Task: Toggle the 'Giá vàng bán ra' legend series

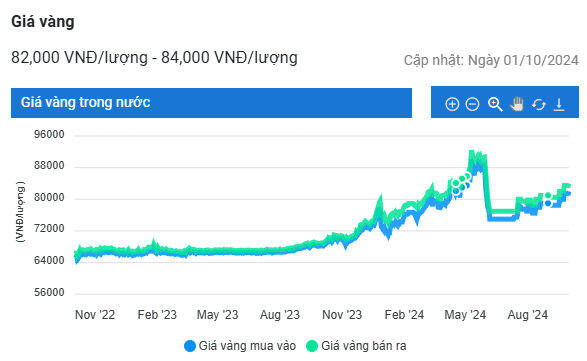Action: pyautogui.click(x=356, y=346)
